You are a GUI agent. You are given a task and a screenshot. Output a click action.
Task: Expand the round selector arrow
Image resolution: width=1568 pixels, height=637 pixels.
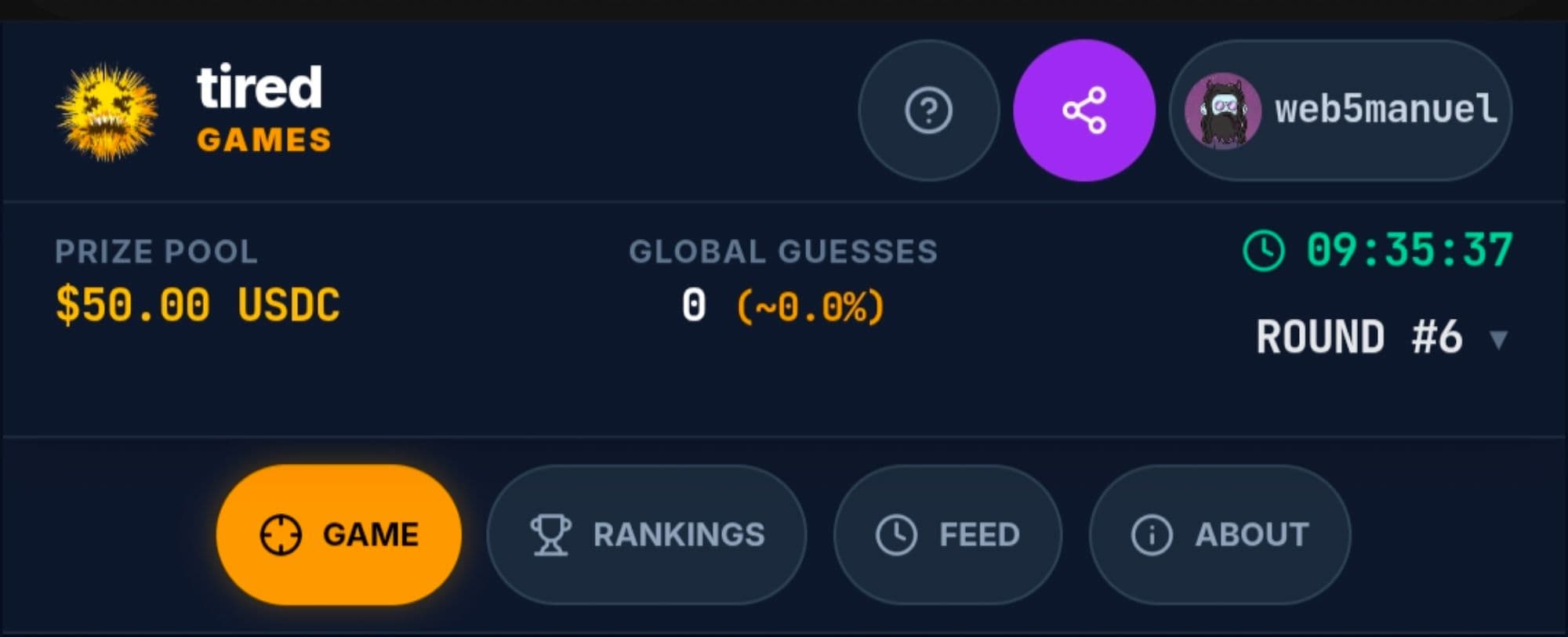tap(1498, 339)
